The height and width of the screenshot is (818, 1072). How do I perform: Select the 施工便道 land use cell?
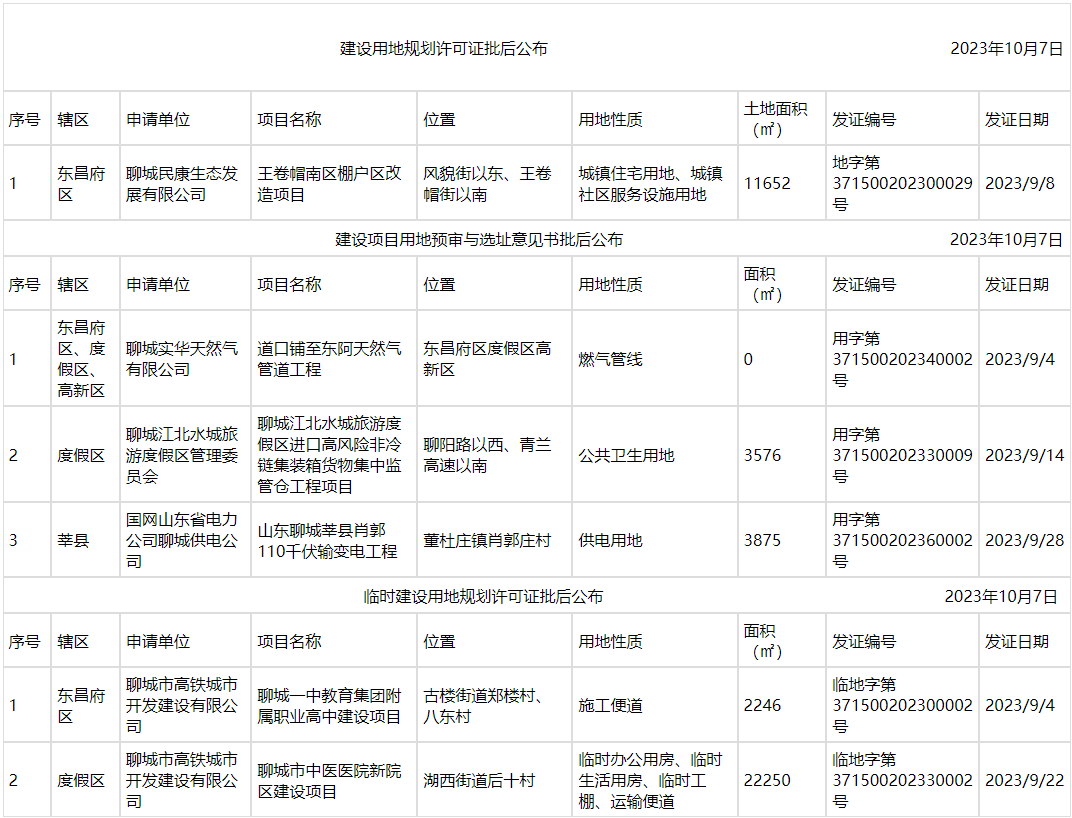610,706
